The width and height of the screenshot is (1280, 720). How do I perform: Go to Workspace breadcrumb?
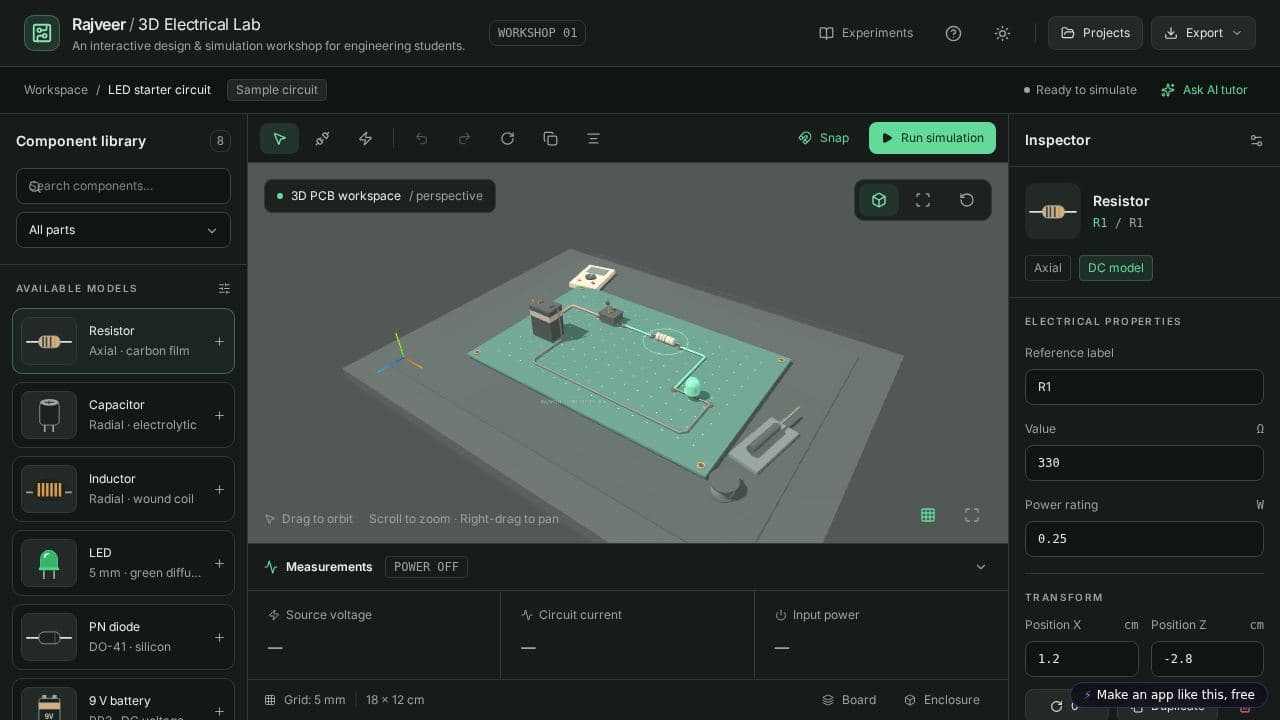(x=56, y=90)
